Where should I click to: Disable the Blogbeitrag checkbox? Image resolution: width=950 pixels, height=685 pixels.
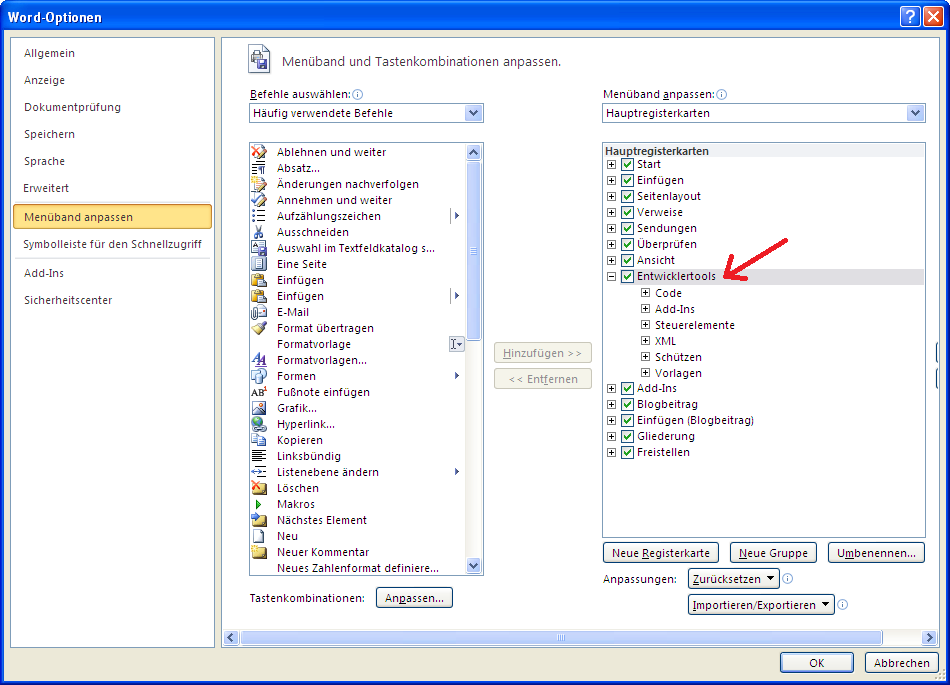point(628,404)
